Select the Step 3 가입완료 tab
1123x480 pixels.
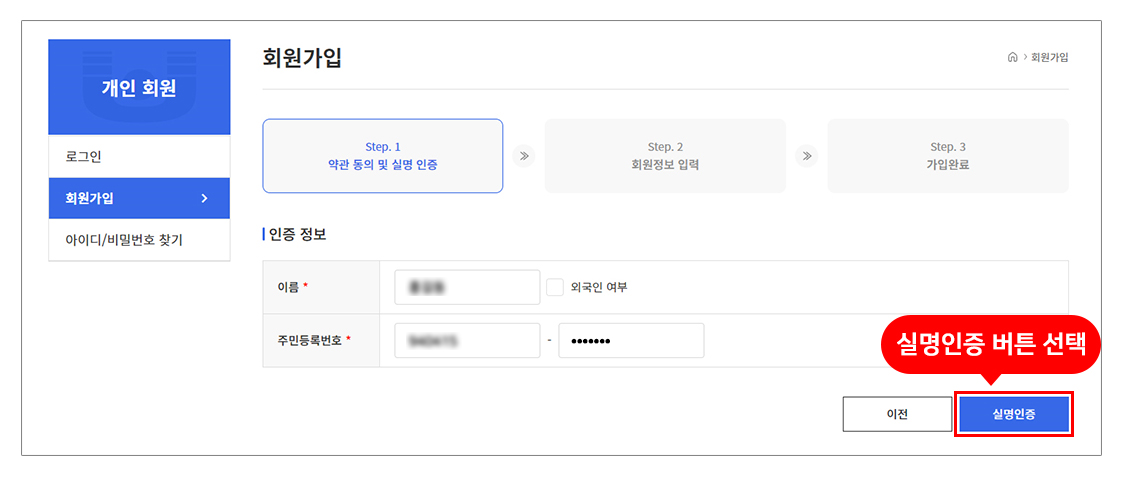coord(948,156)
